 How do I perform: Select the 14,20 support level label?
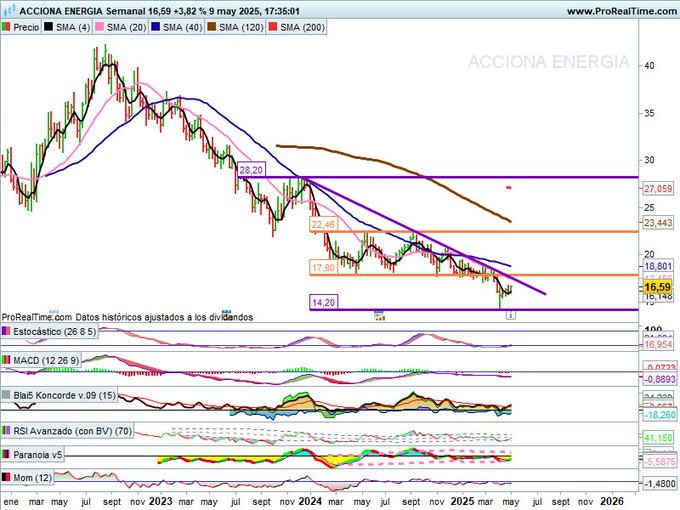(x=324, y=302)
